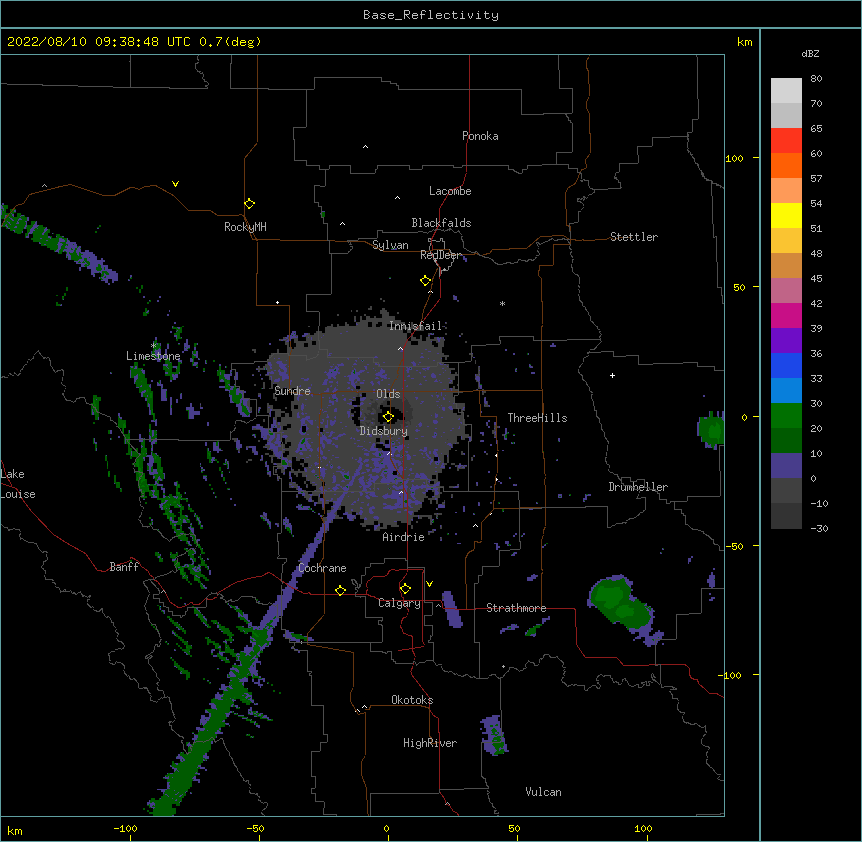The image size is (862, 842).
Task: Click the Sundre label
Action: [x=292, y=391]
